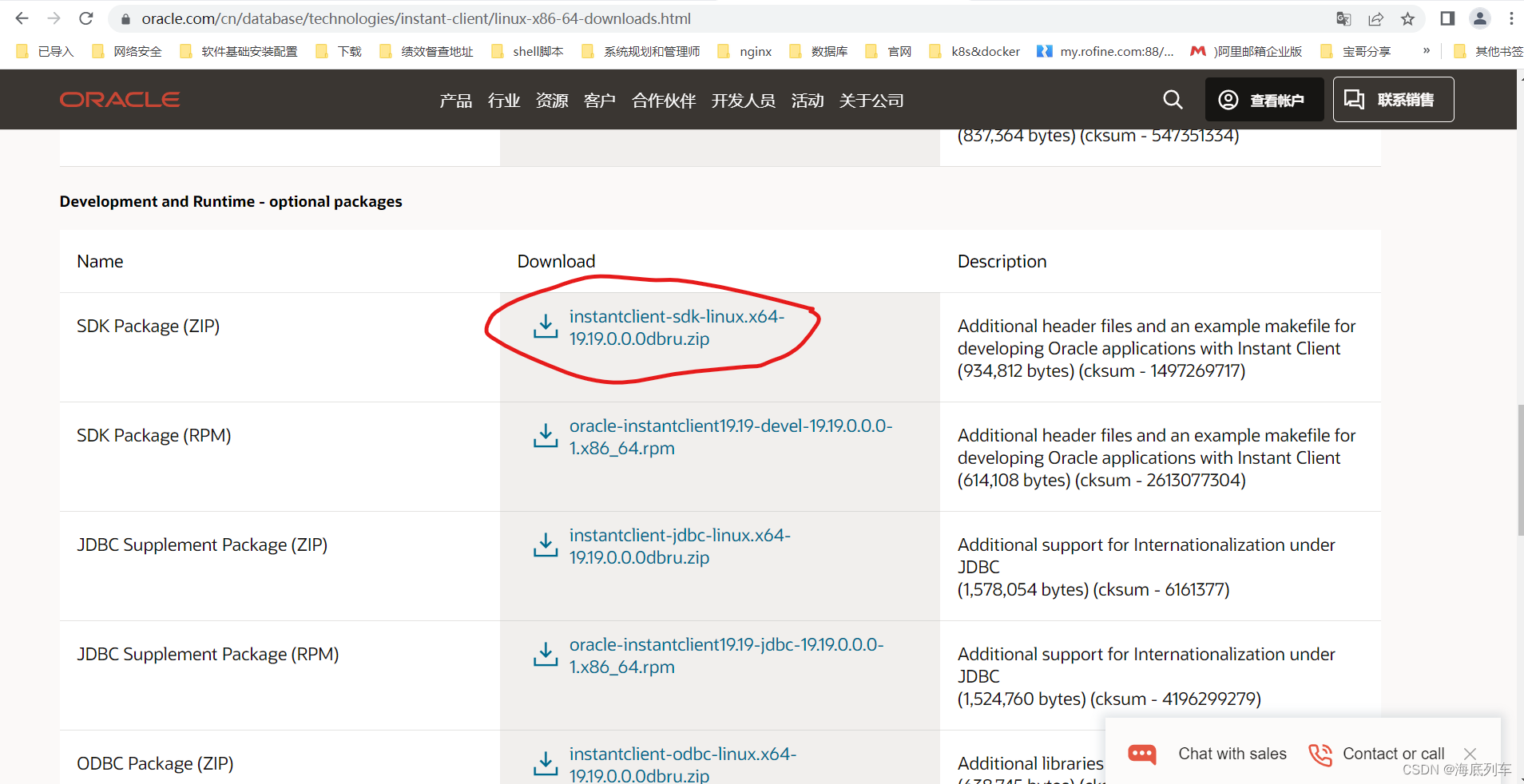
Task: Reload the page with refresh icon
Action: pos(86,18)
